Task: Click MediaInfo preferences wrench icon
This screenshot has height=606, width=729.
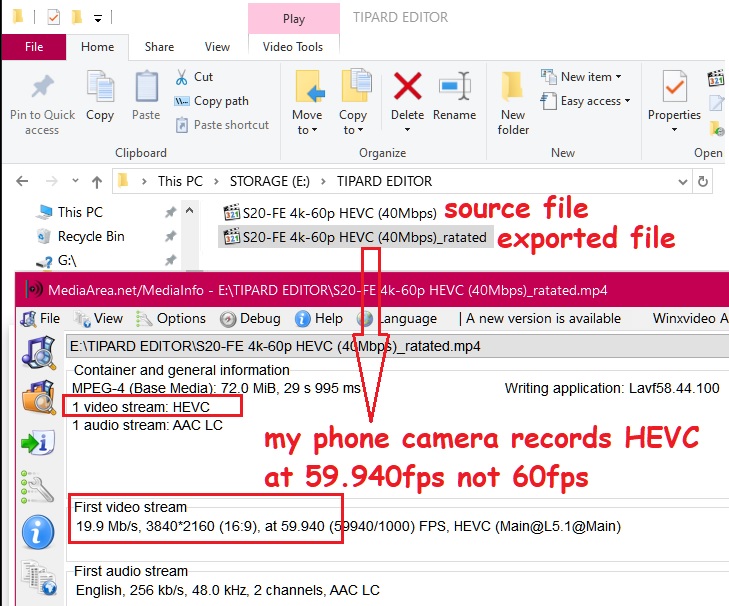Action: [x=38, y=486]
